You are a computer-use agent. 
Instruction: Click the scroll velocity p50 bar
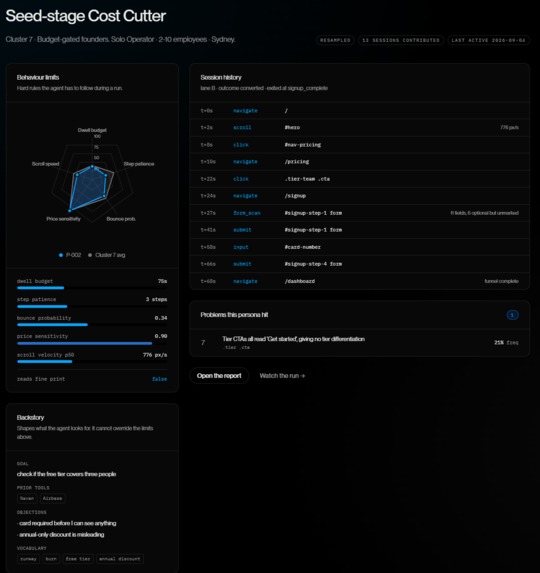point(92,361)
